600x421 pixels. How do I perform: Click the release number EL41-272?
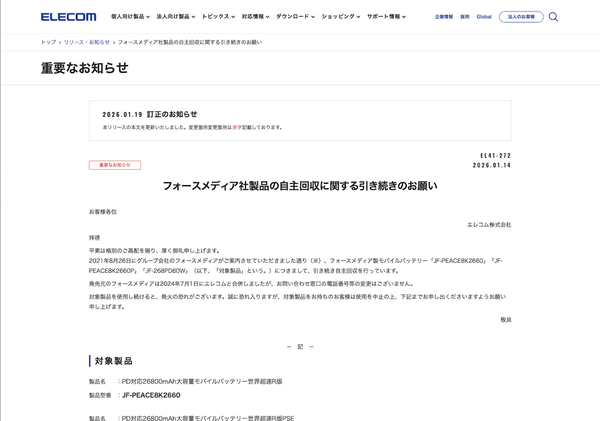(496, 155)
